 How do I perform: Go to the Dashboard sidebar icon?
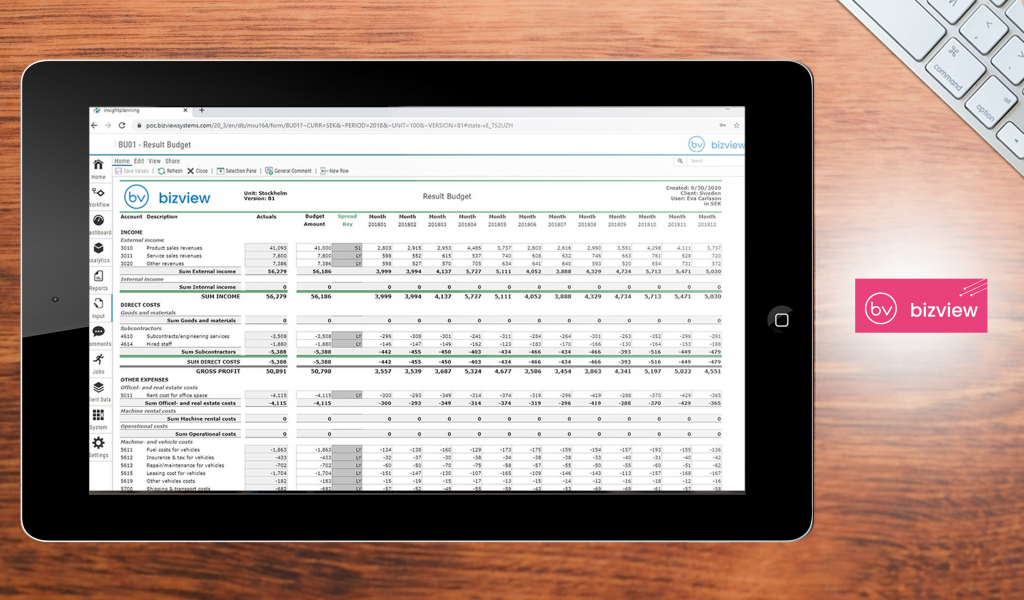pyautogui.click(x=98, y=221)
